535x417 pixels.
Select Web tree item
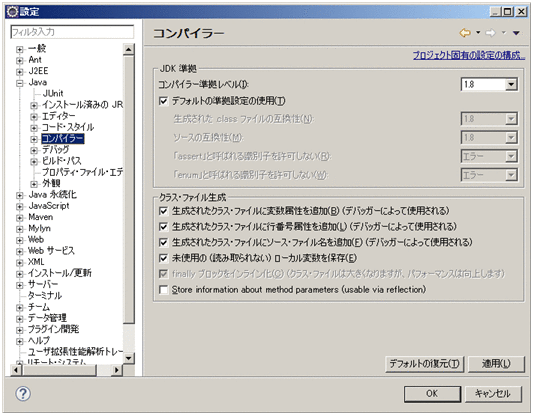[x=36, y=239]
